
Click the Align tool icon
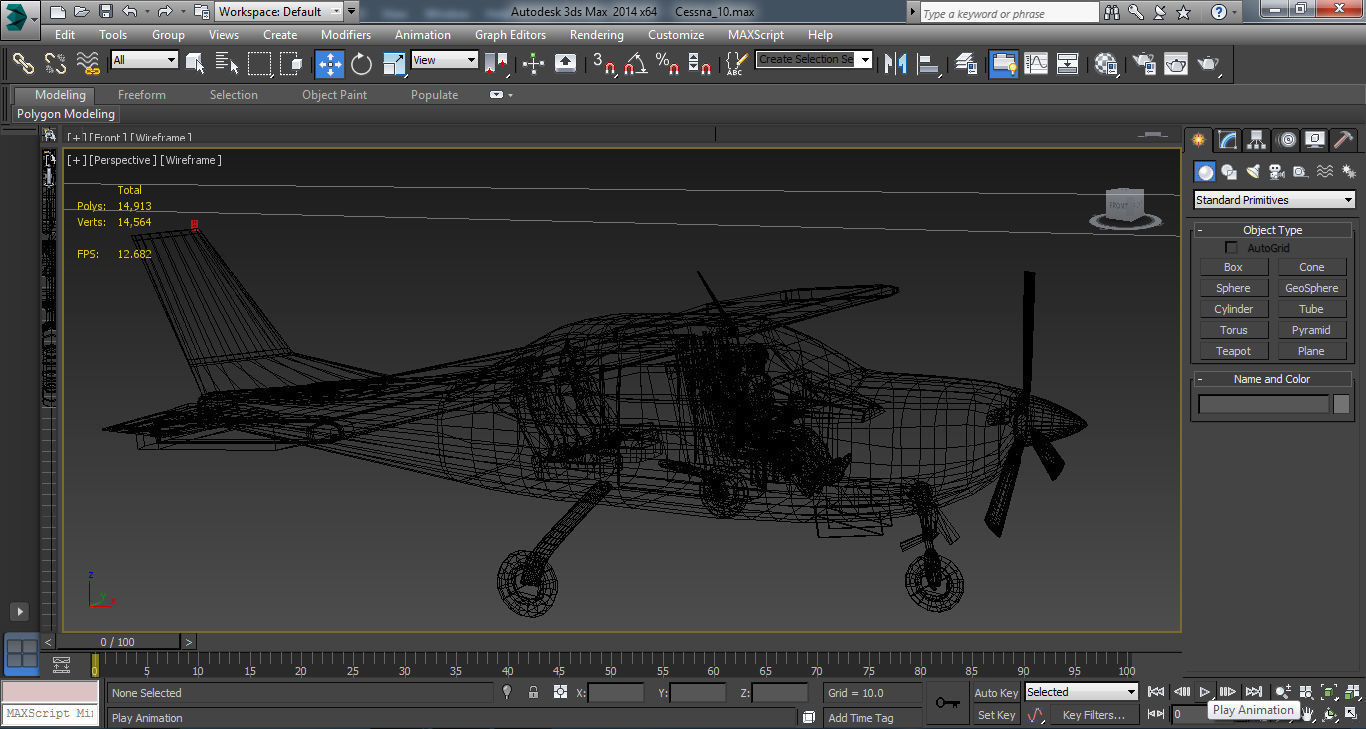click(928, 64)
